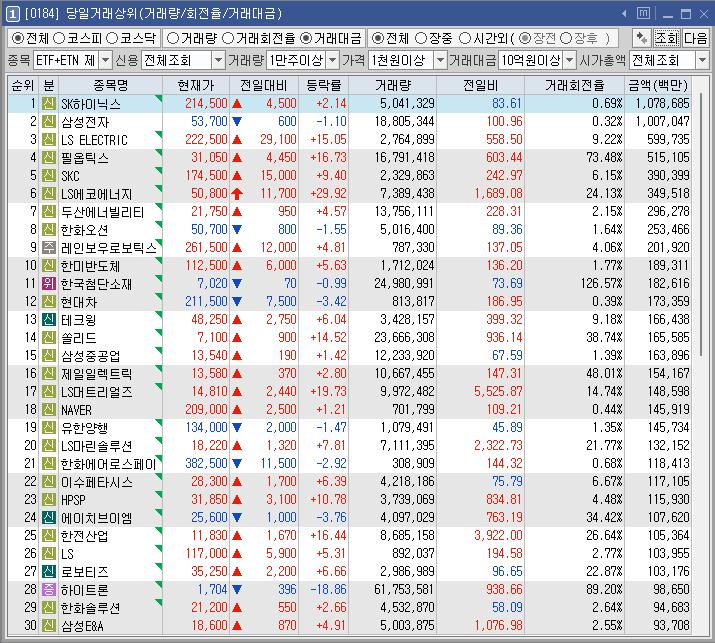Click the 신 badge icon for HPSP
The width and height of the screenshot is (715, 643).
tap(48, 500)
